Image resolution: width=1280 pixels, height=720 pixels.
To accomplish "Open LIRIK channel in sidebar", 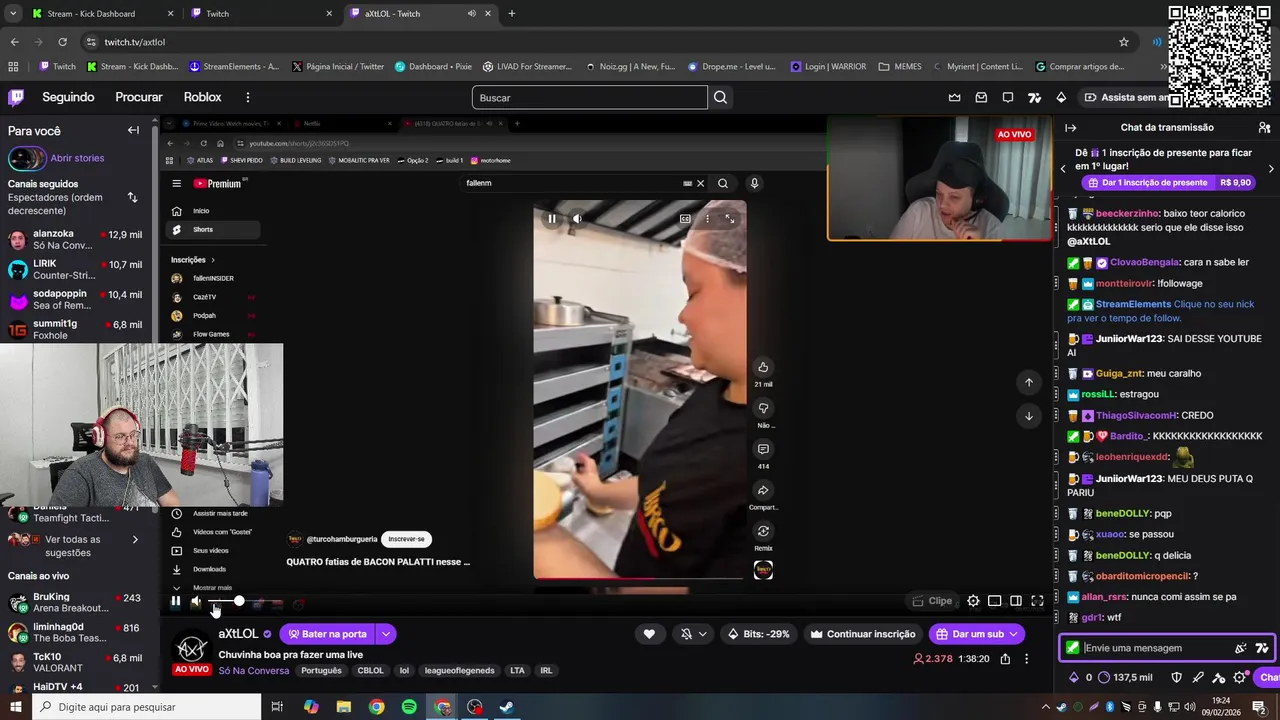I will tap(75, 270).
